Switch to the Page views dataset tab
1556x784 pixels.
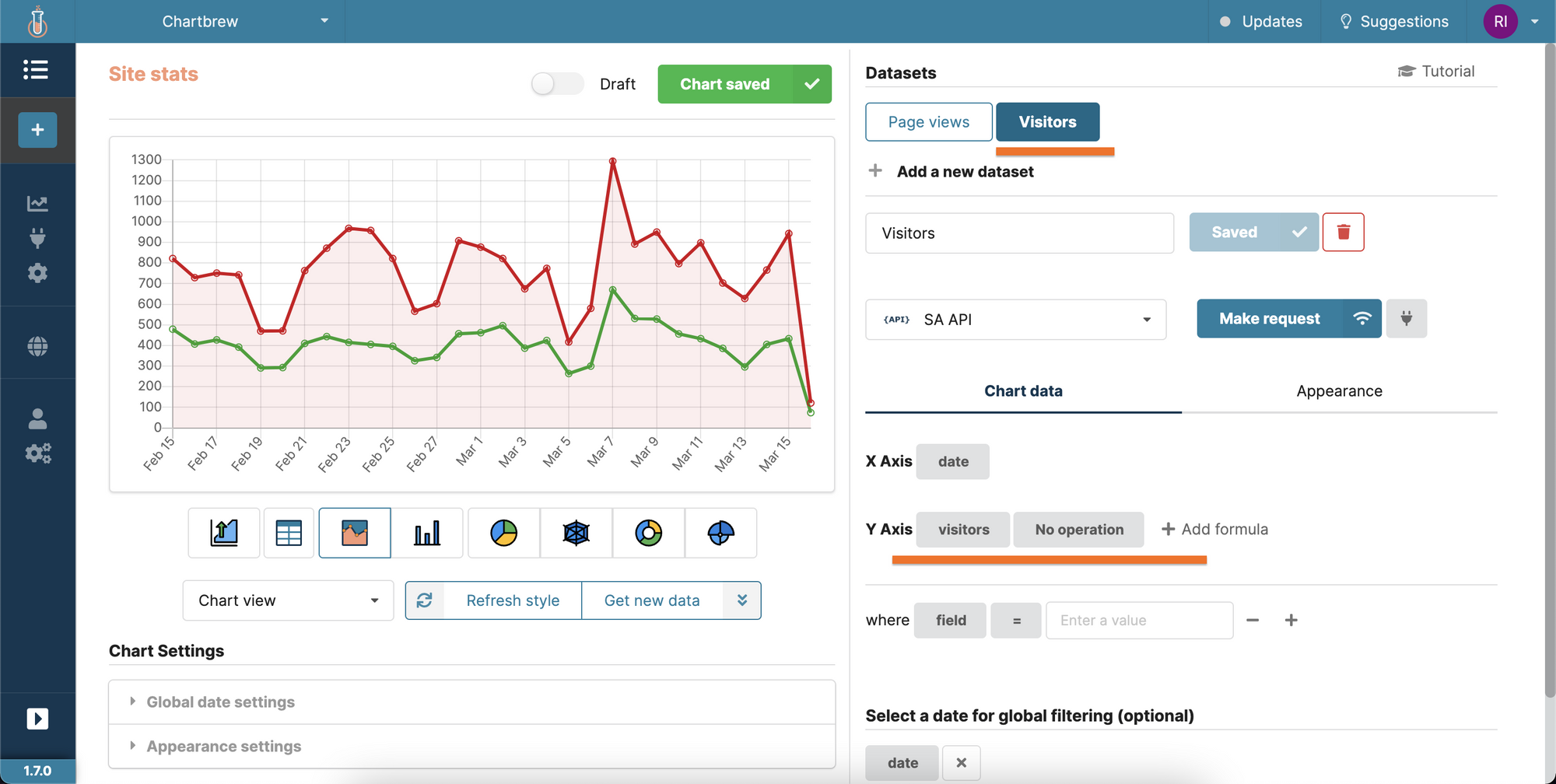tap(928, 121)
